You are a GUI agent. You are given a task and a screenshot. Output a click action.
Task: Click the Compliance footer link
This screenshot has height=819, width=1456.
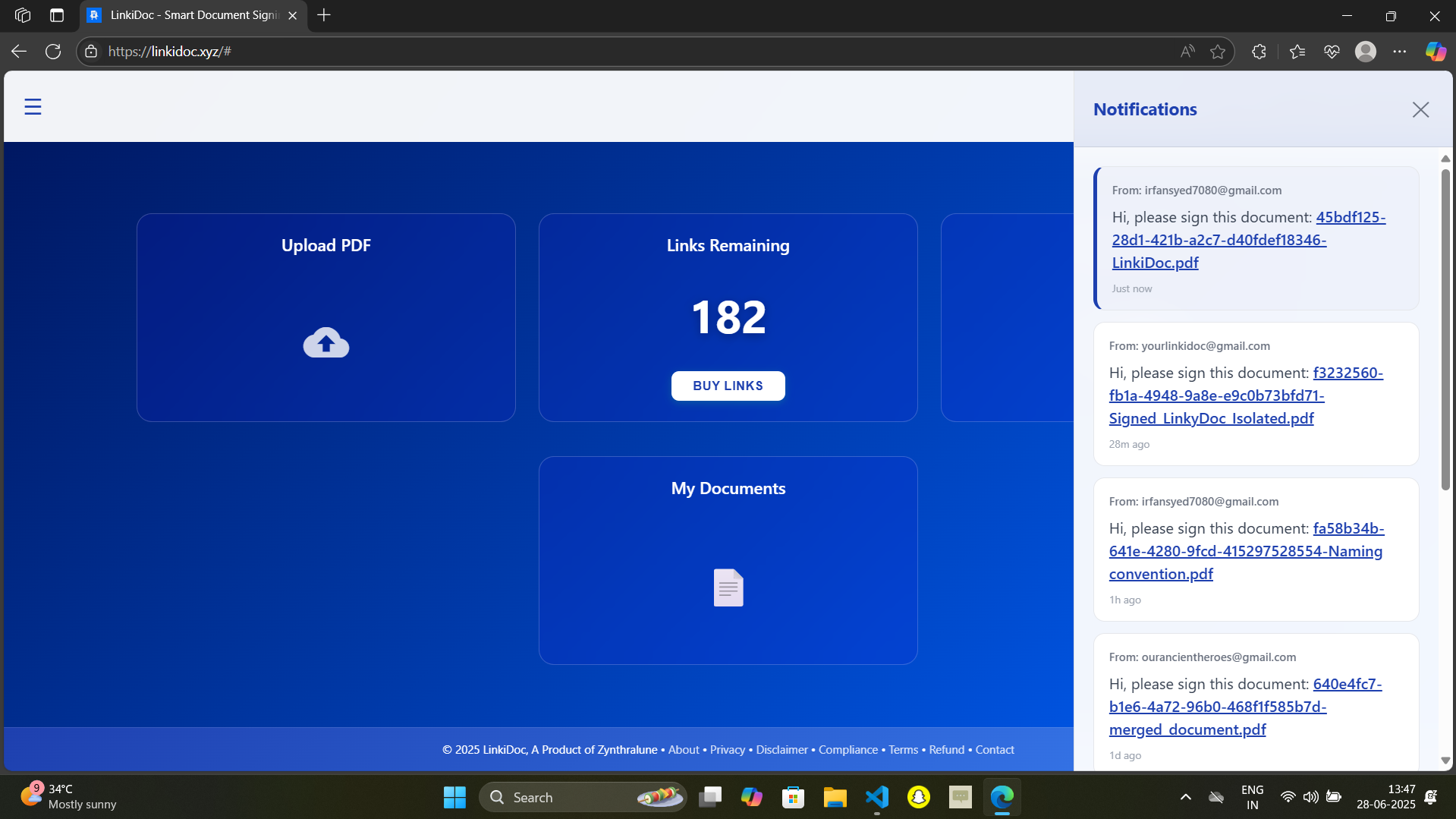[848, 749]
